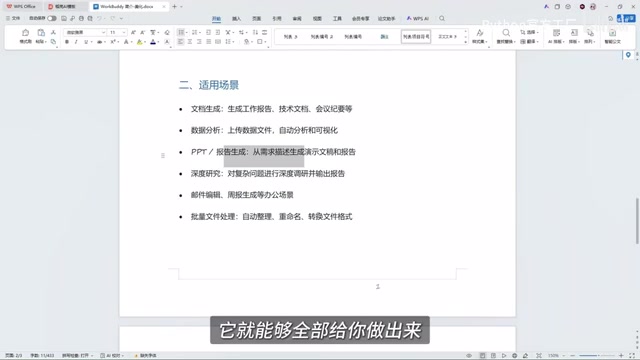The image size is (640, 360).
Task: Click the save icon in quick access bar
Action: coord(64,18)
